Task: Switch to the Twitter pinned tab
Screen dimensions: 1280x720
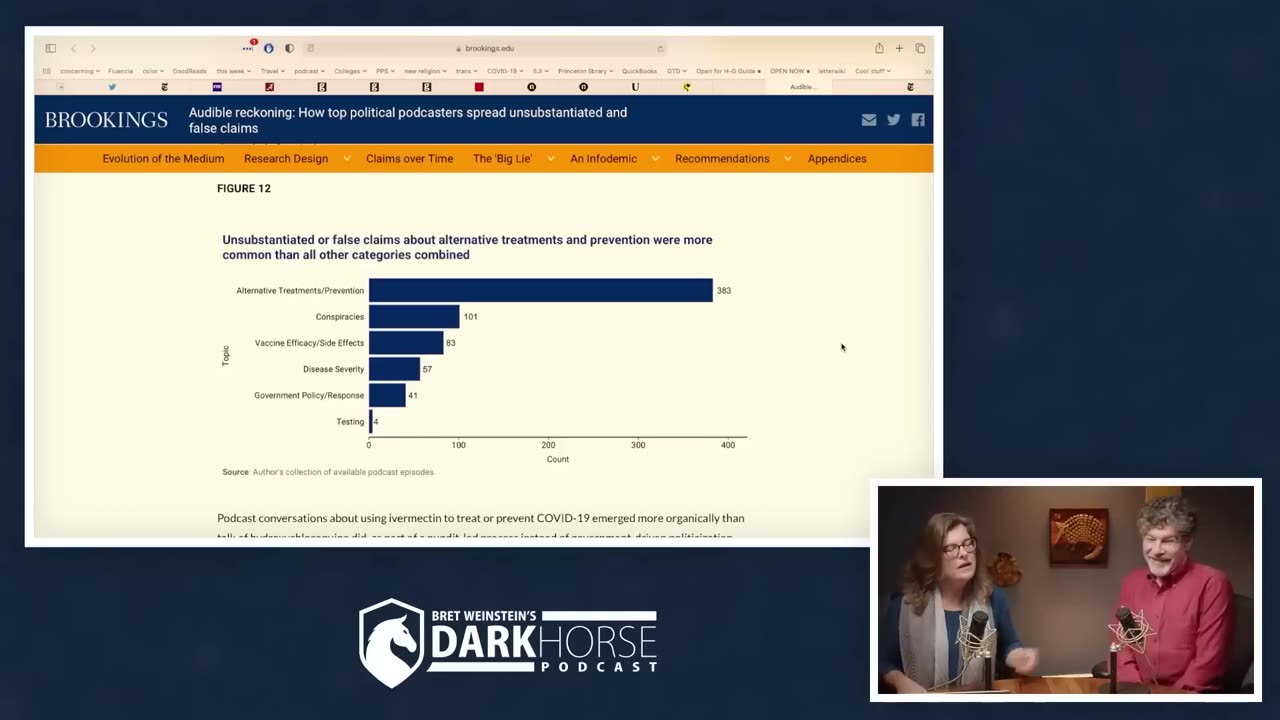Action: 112,87
